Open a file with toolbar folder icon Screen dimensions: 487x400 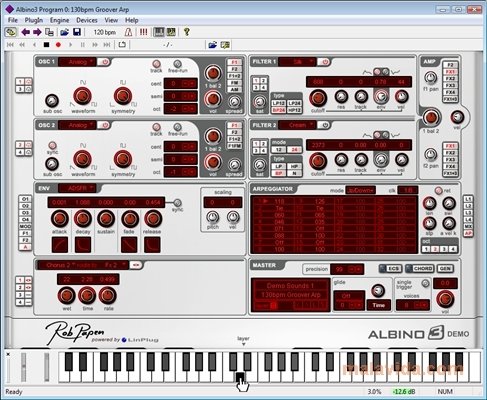(x=64, y=32)
